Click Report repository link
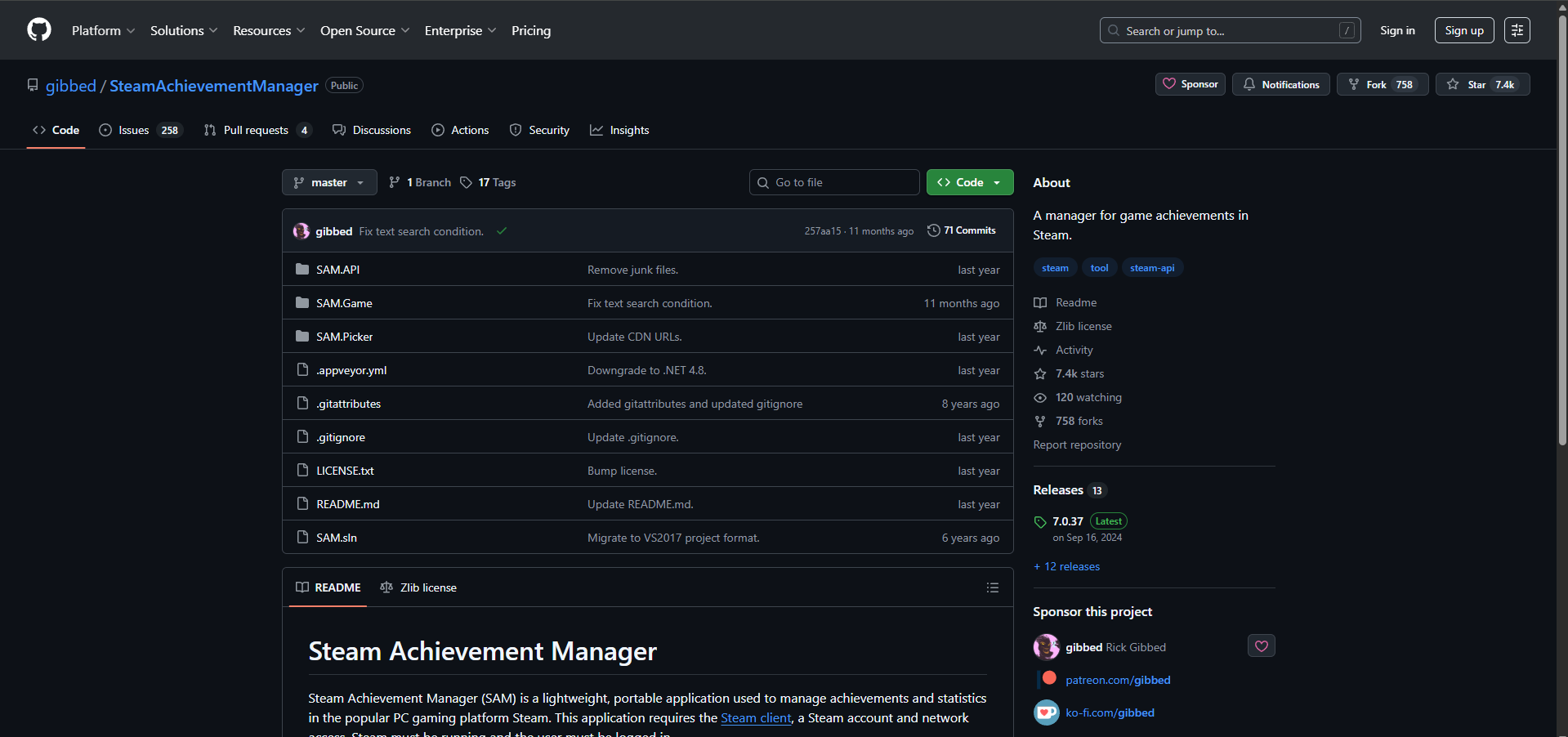Viewport: 1568px width, 737px height. pos(1077,444)
